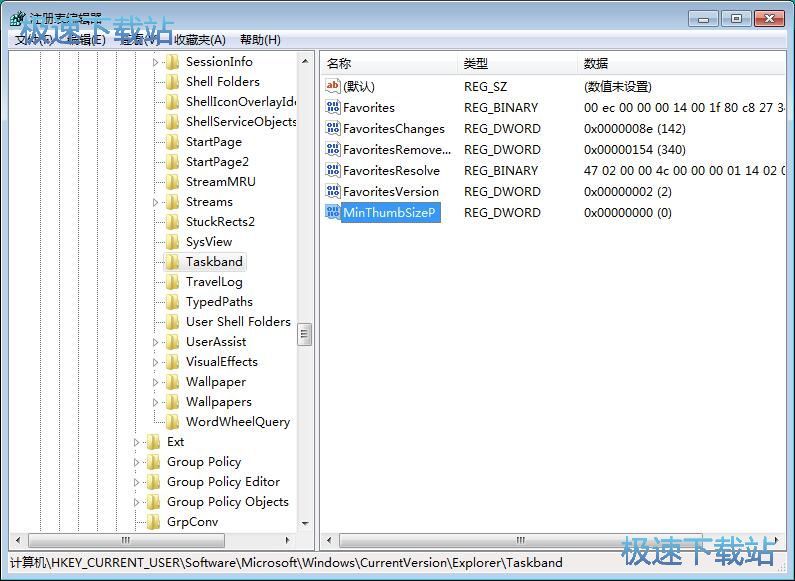Click the FavoritesChanges DWORD value icon
The width and height of the screenshot is (795, 581).
tap(333, 128)
